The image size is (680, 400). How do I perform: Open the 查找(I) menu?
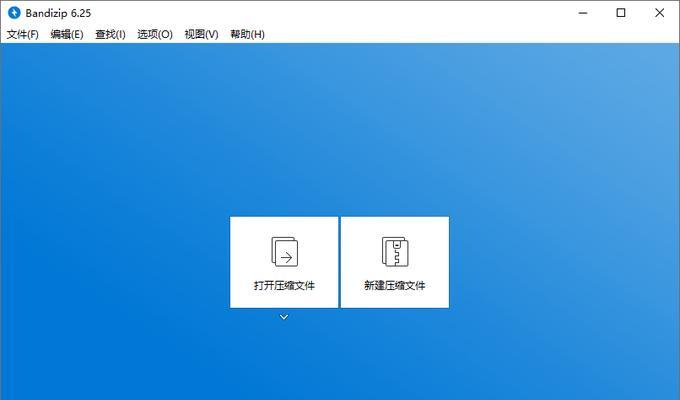tap(111, 34)
